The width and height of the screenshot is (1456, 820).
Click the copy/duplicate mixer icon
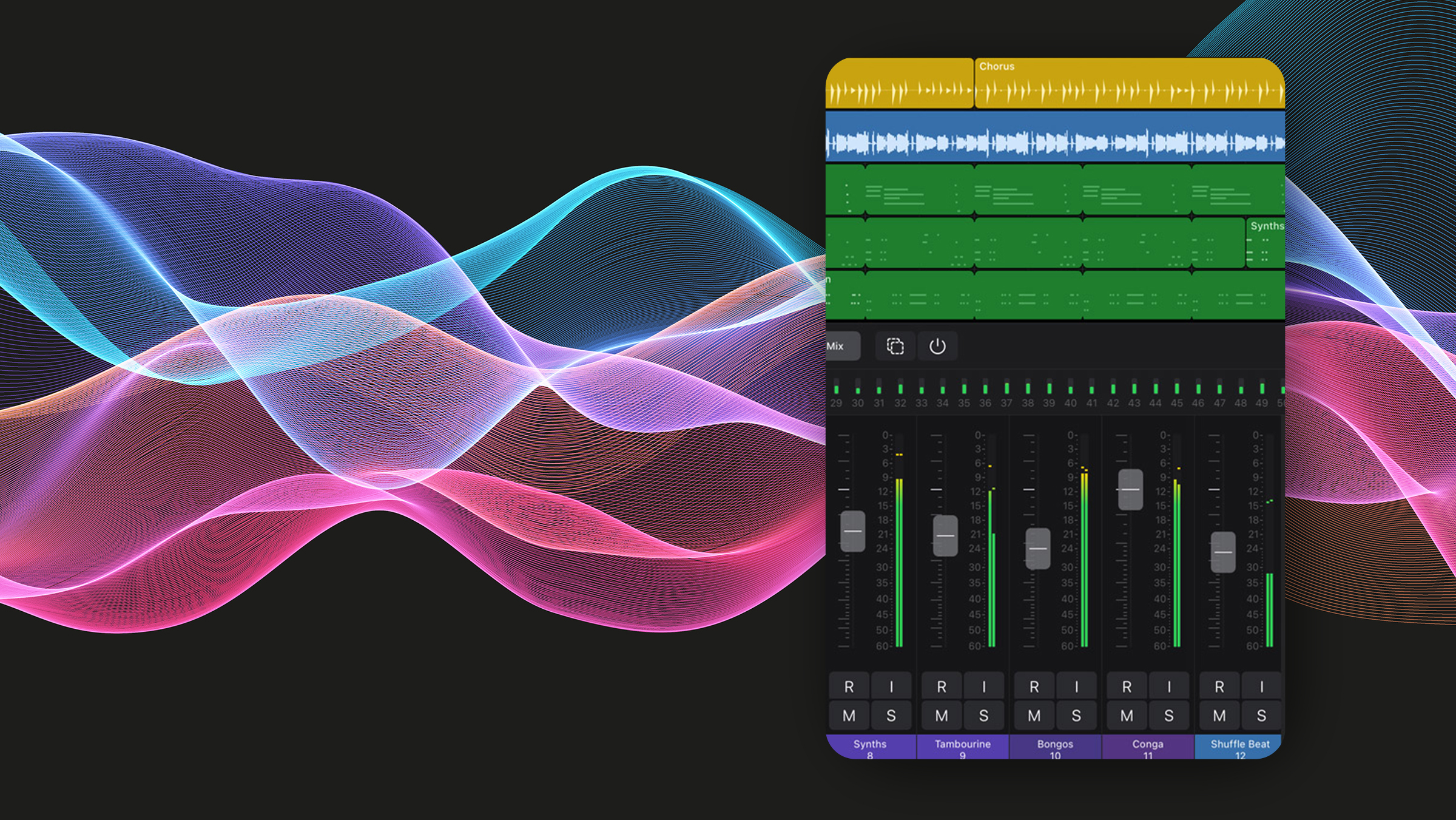[895, 346]
